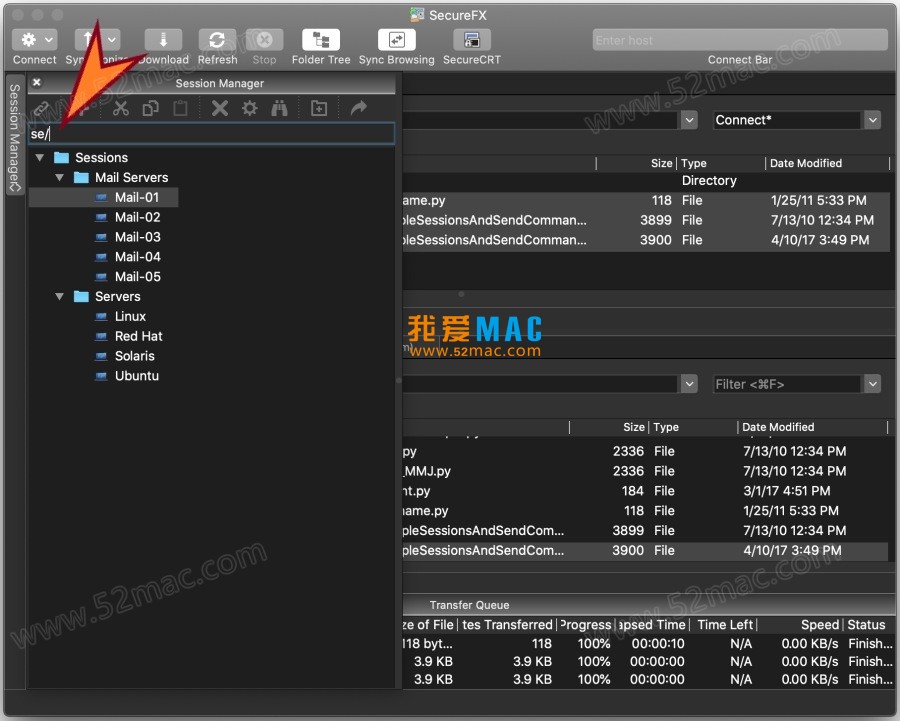Select the Mail-05 session
Screen dimensions: 900x721
[138, 277]
